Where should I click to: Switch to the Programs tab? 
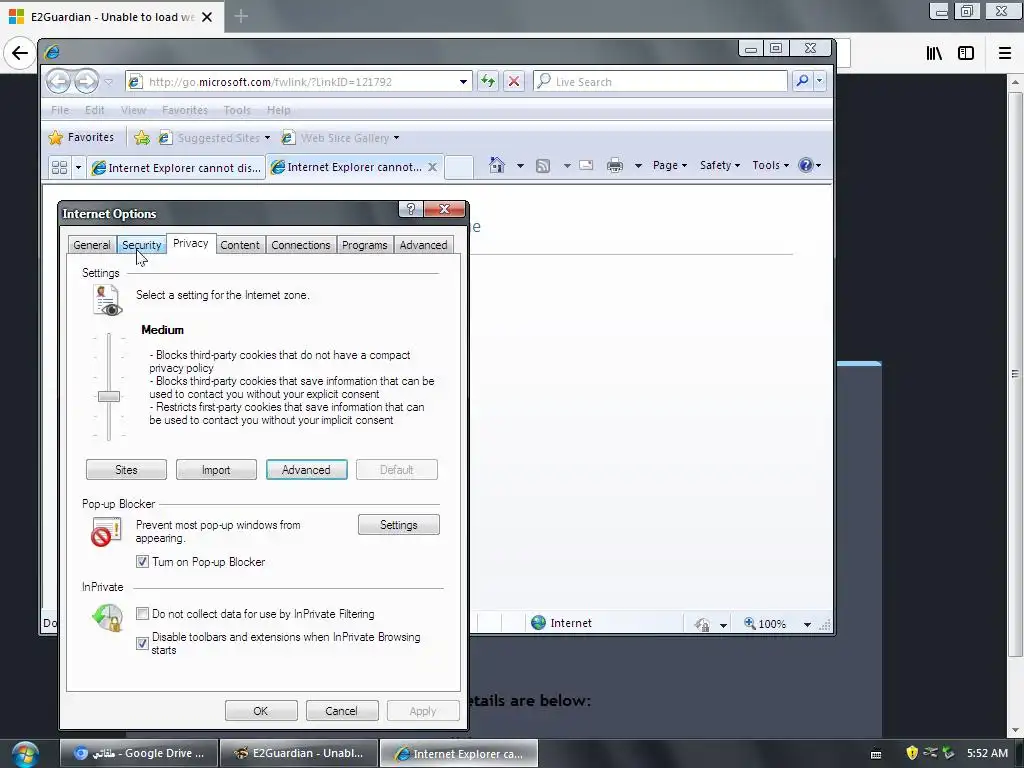pyautogui.click(x=364, y=245)
